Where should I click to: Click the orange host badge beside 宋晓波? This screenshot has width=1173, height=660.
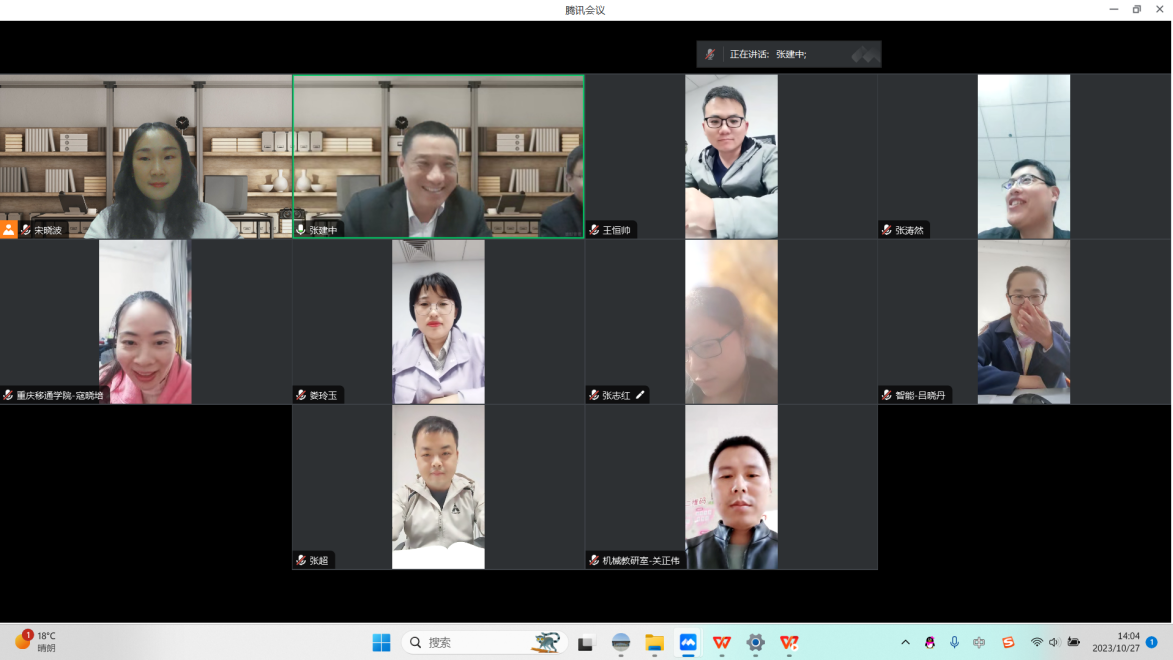click(x=9, y=230)
